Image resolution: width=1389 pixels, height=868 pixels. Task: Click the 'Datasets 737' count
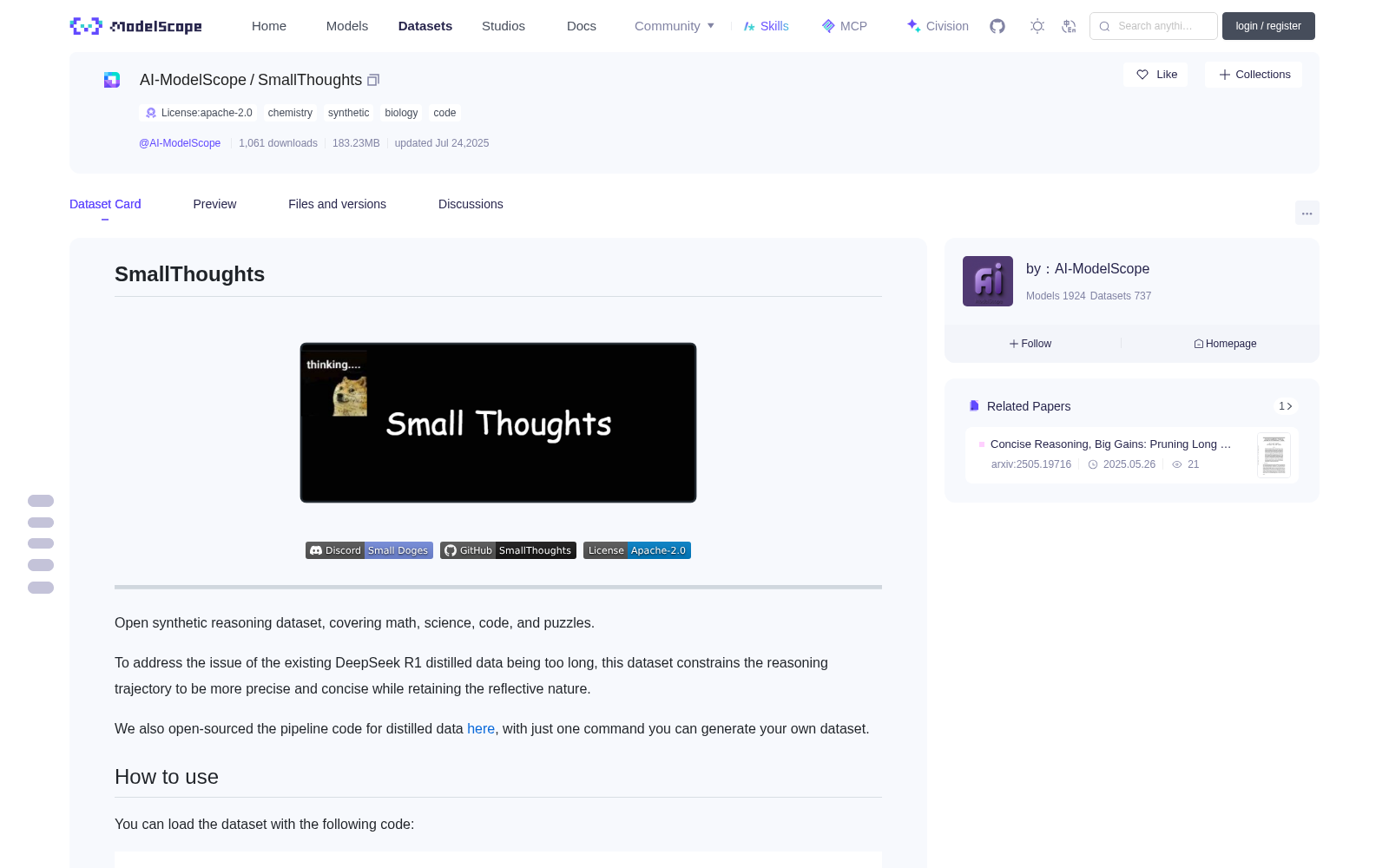[x=1121, y=296]
